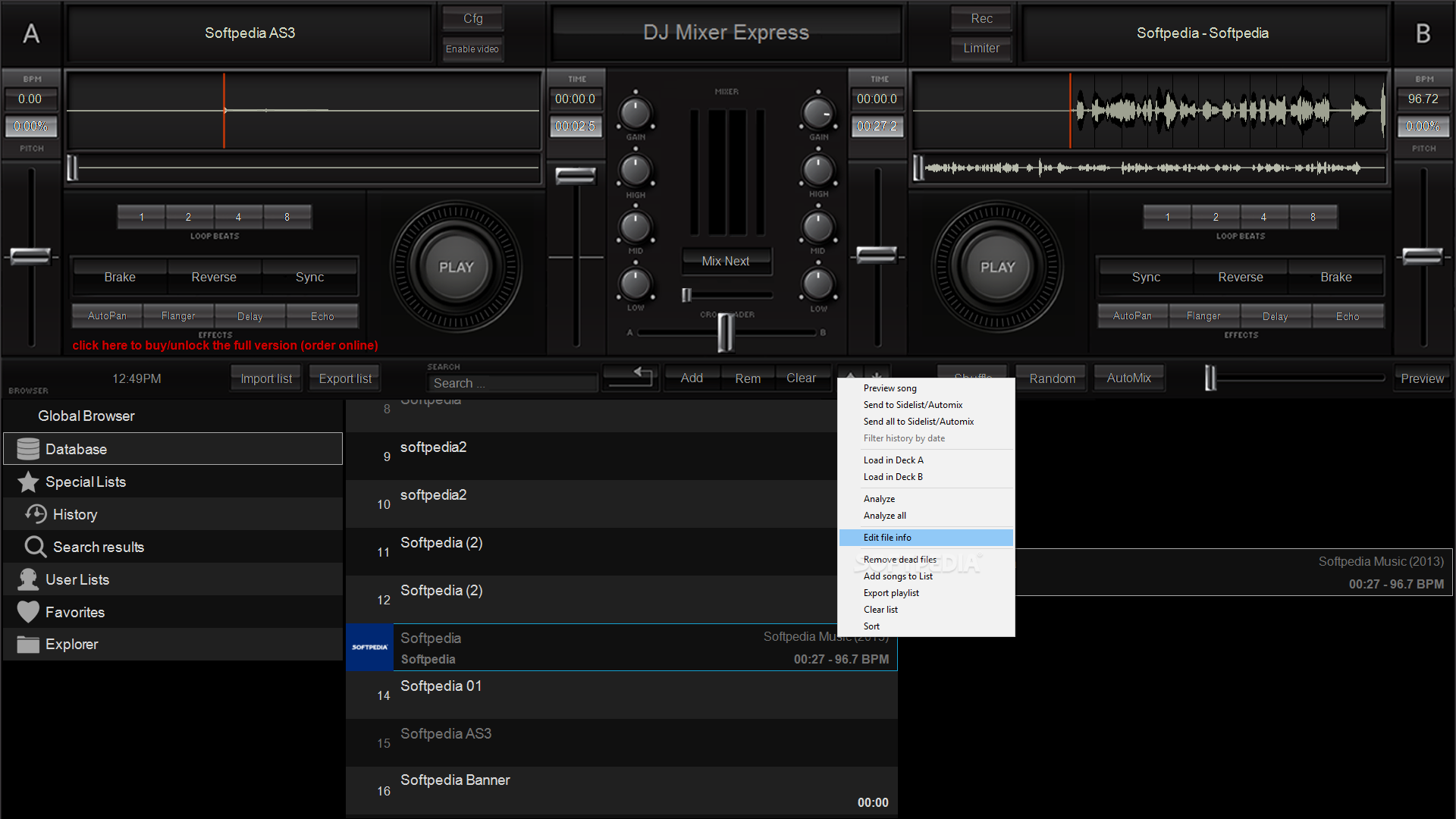Viewport: 1456px width, 819px height.
Task: Open Favorites heart icon
Action: click(x=28, y=612)
